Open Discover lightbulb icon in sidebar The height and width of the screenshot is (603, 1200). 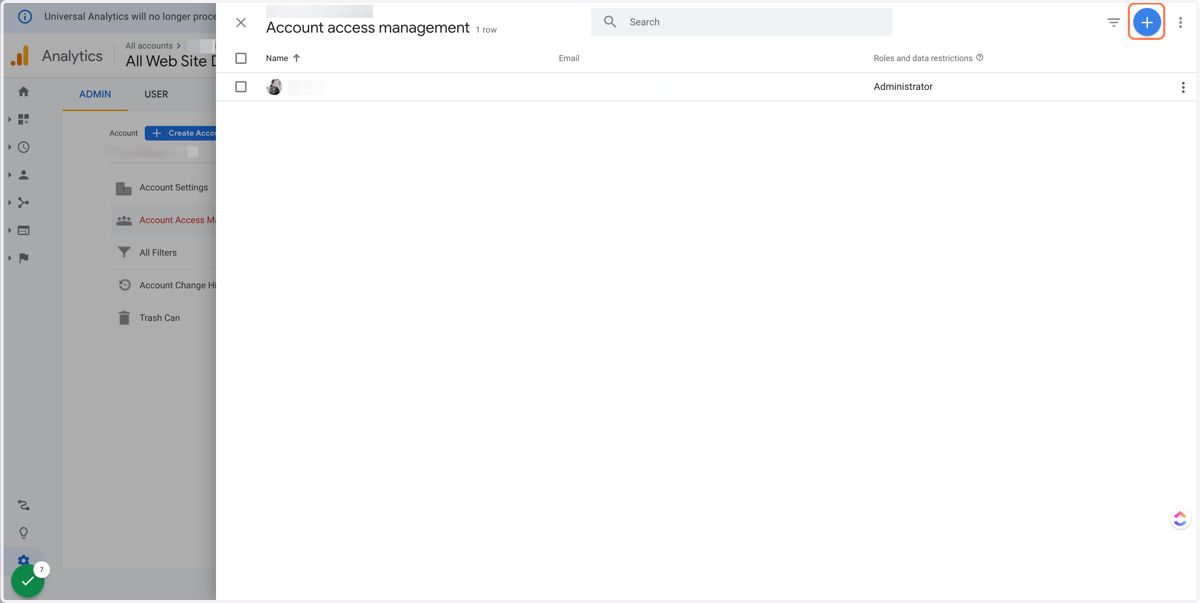[24, 533]
